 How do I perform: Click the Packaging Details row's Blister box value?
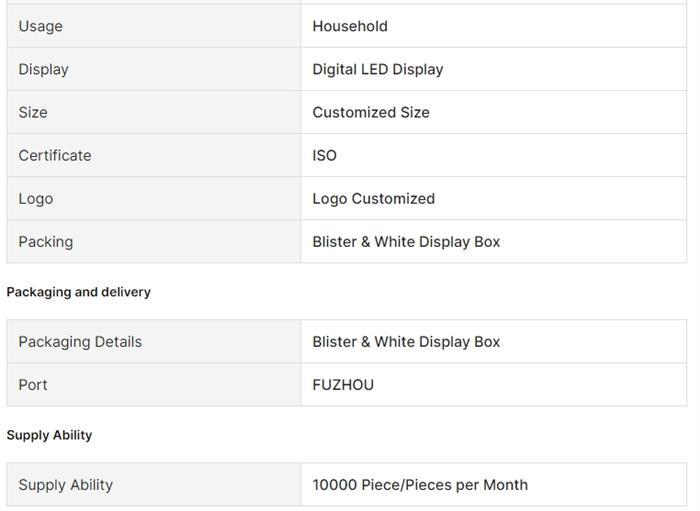tap(406, 341)
